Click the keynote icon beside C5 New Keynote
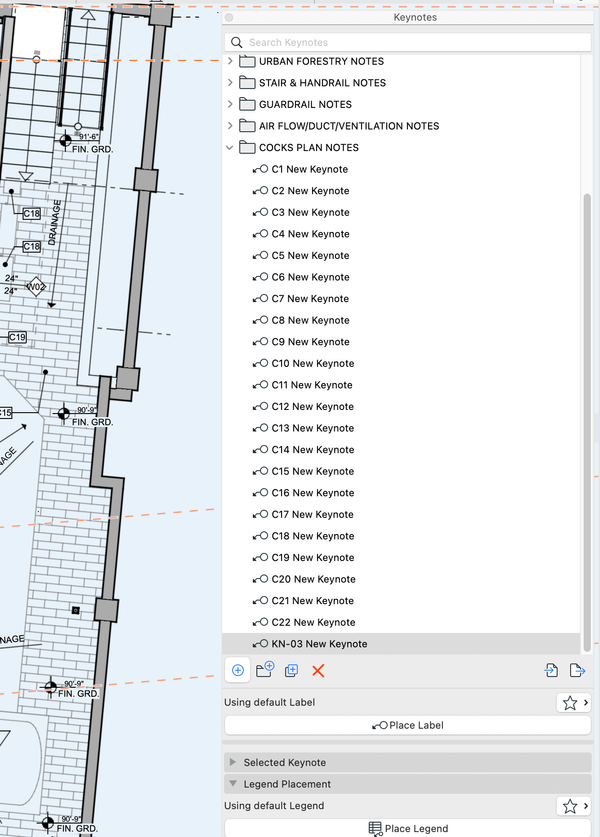The width and height of the screenshot is (600, 837). tap(260, 256)
